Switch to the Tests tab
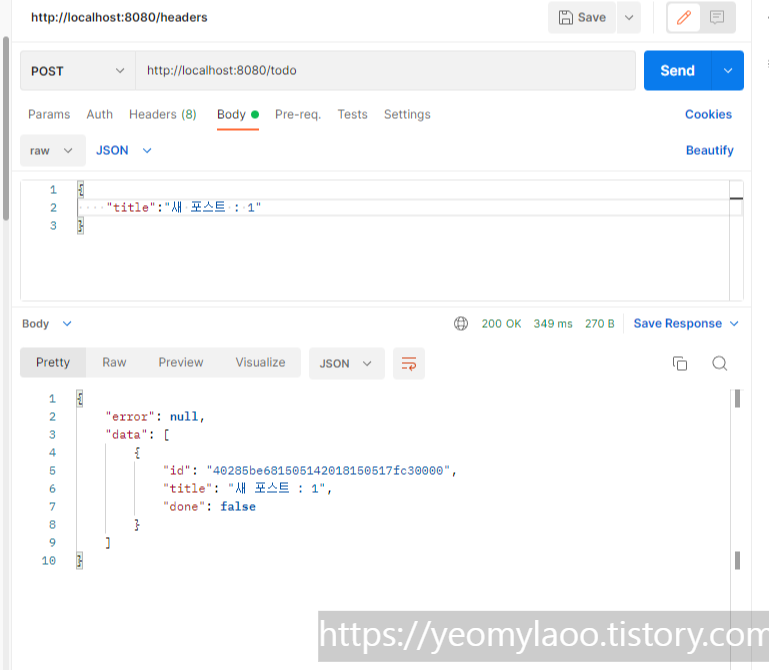The image size is (769, 670). point(352,114)
